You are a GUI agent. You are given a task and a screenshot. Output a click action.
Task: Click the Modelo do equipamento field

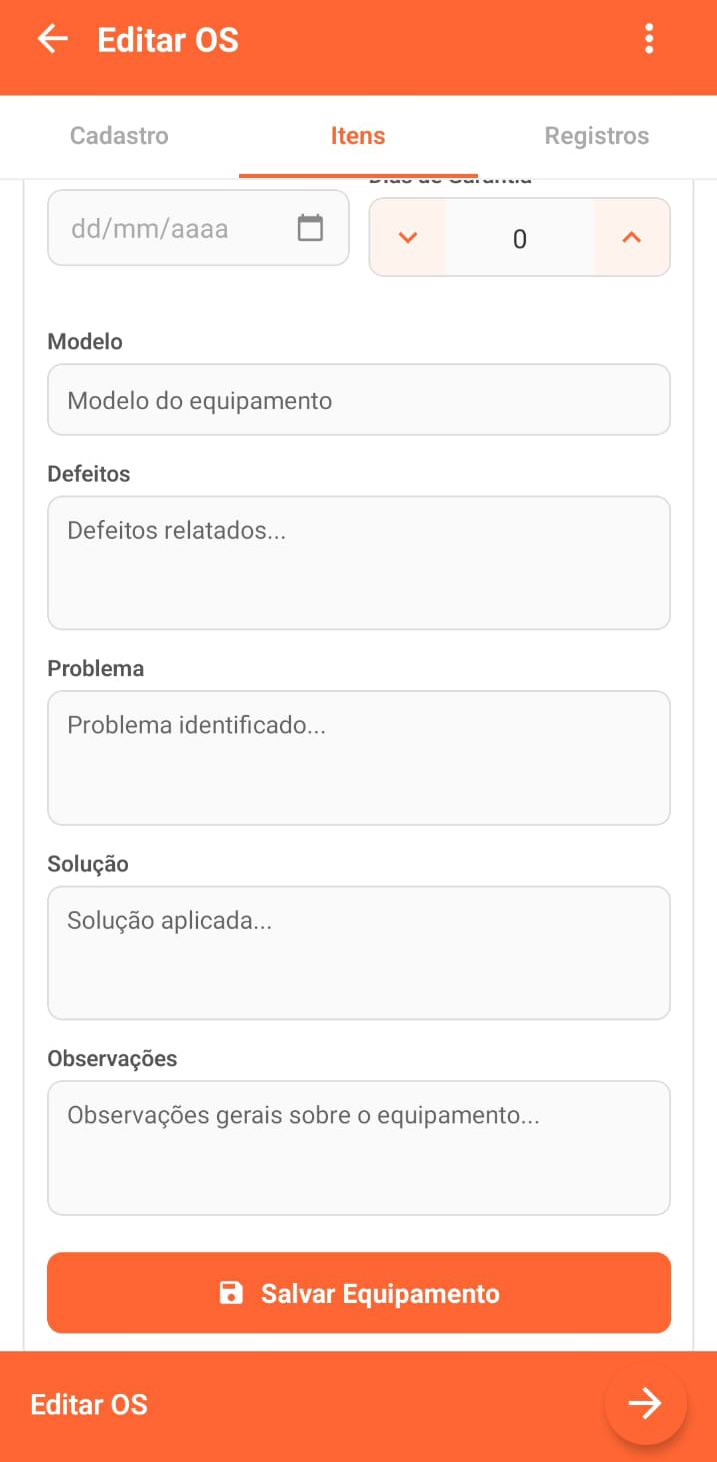(x=358, y=400)
